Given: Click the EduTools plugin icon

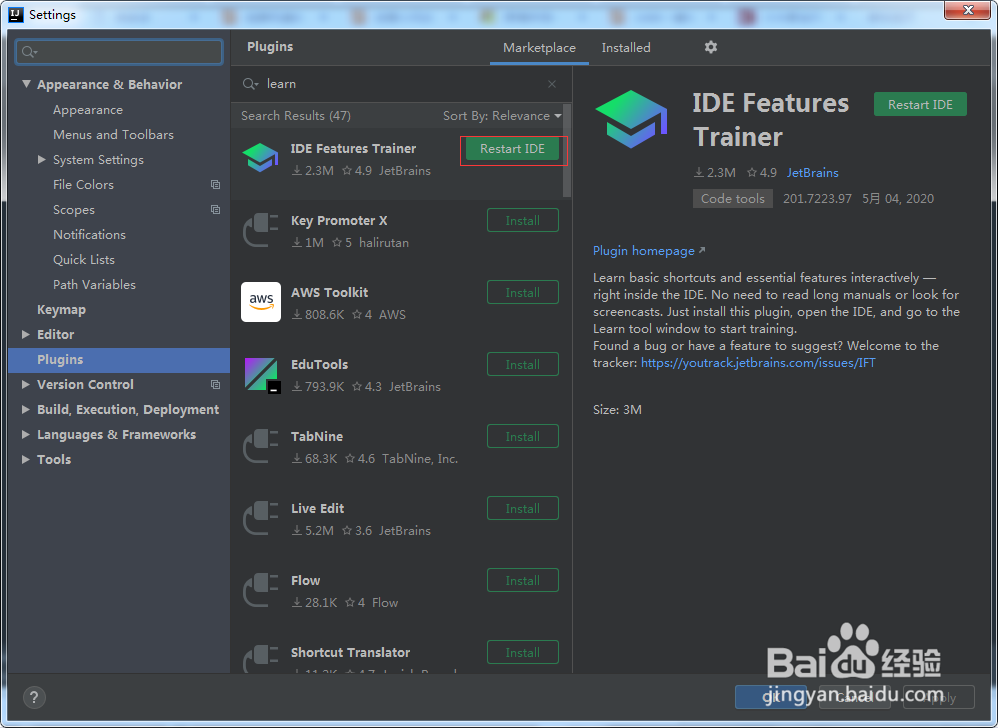Looking at the screenshot, I should 261,374.
